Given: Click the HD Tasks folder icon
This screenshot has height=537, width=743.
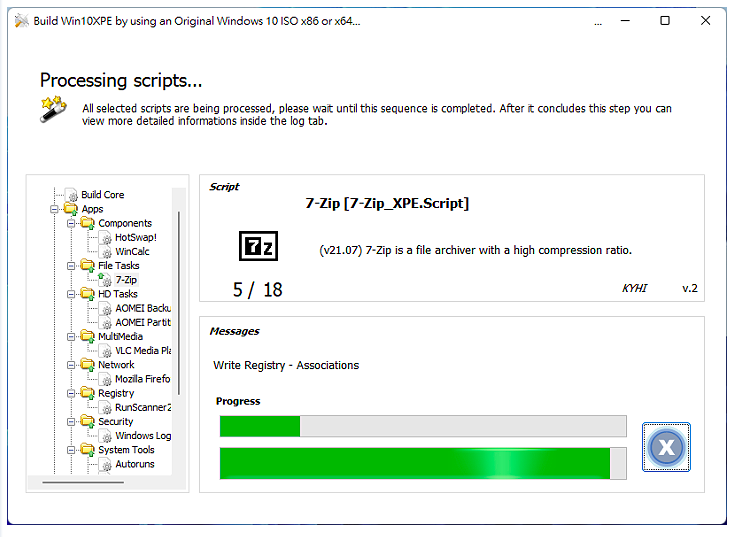Looking at the screenshot, I should pos(88,294).
